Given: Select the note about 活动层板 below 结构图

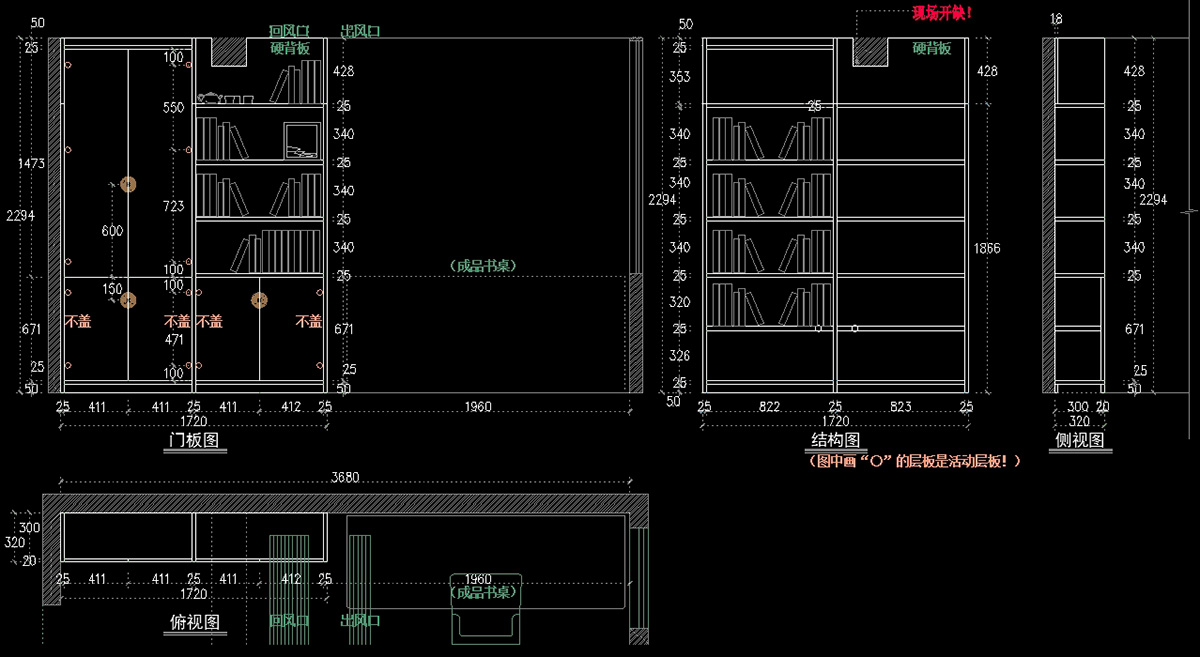Looking at the screenshot, I should pyautogui.click(x=915, y=461).
